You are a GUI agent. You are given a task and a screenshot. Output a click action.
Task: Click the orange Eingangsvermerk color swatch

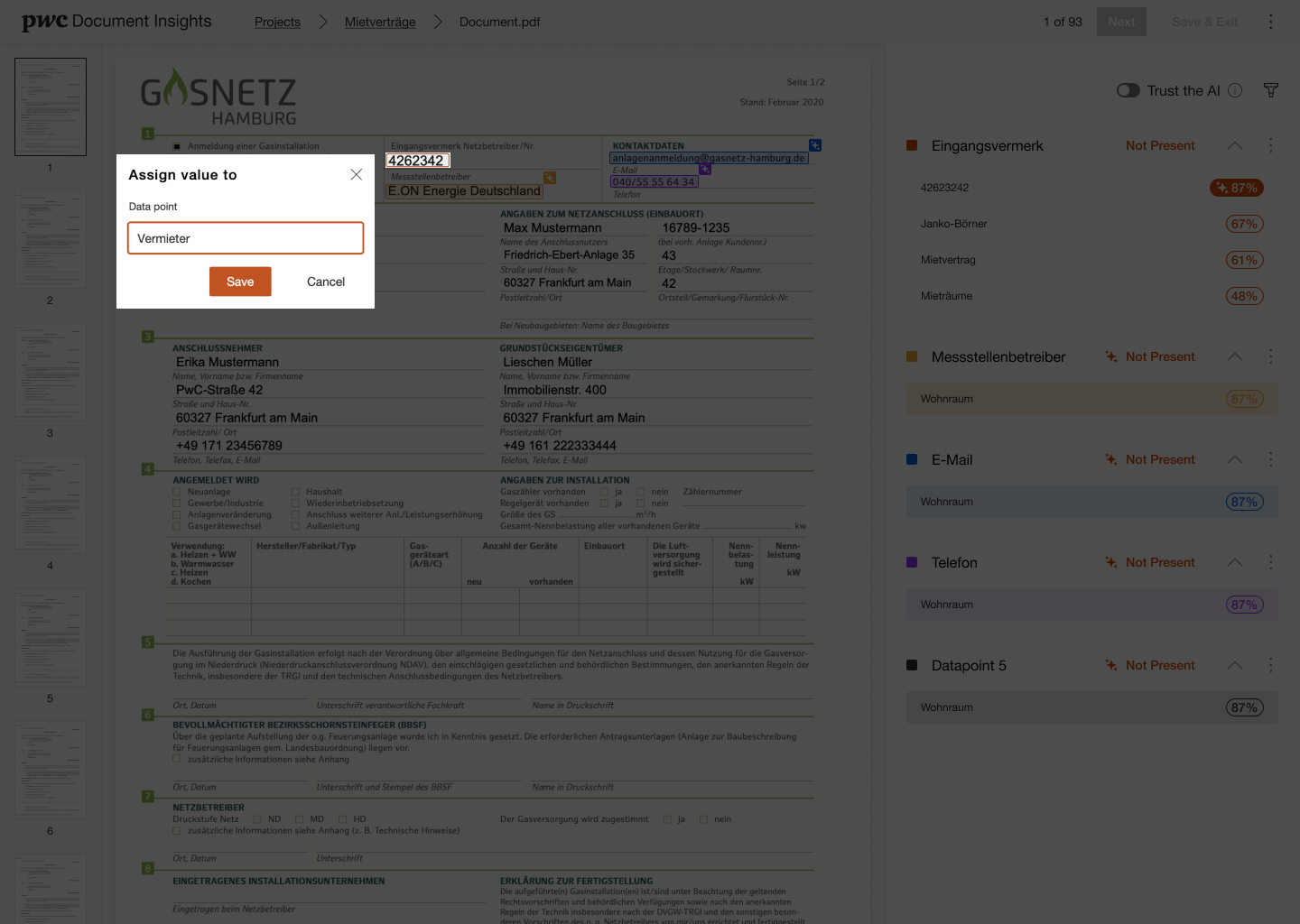coord(912,145)
